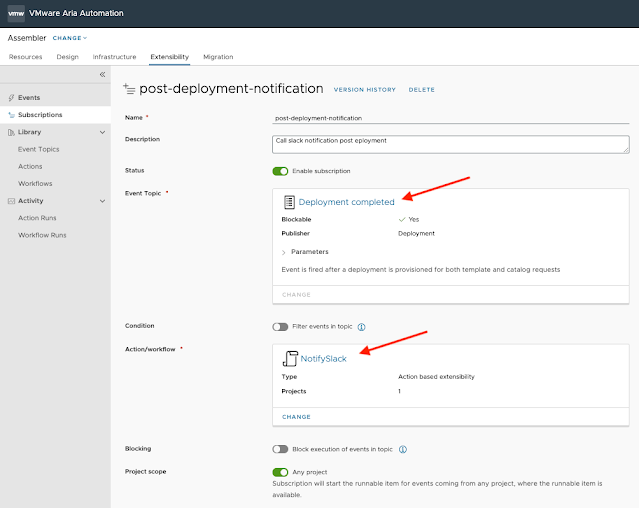Click the DELETE button
The height and width of the screenshot is (508, 639).
[422, 90]
